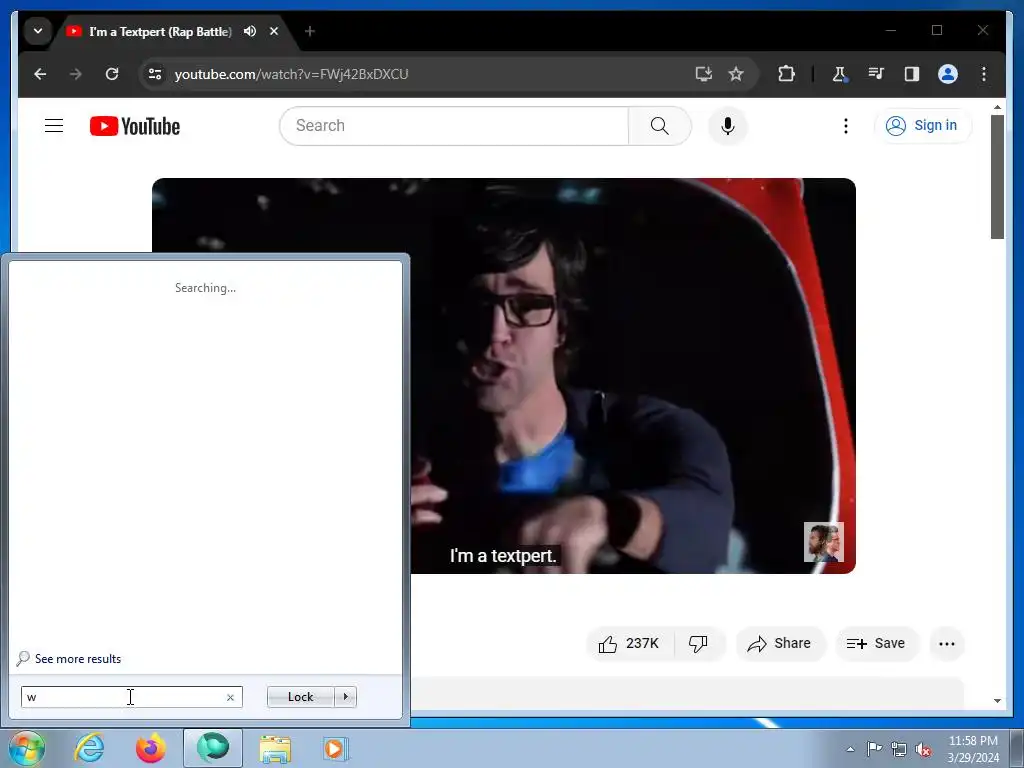
Task: Like the video with 237K likes
Action: point(630,644)
